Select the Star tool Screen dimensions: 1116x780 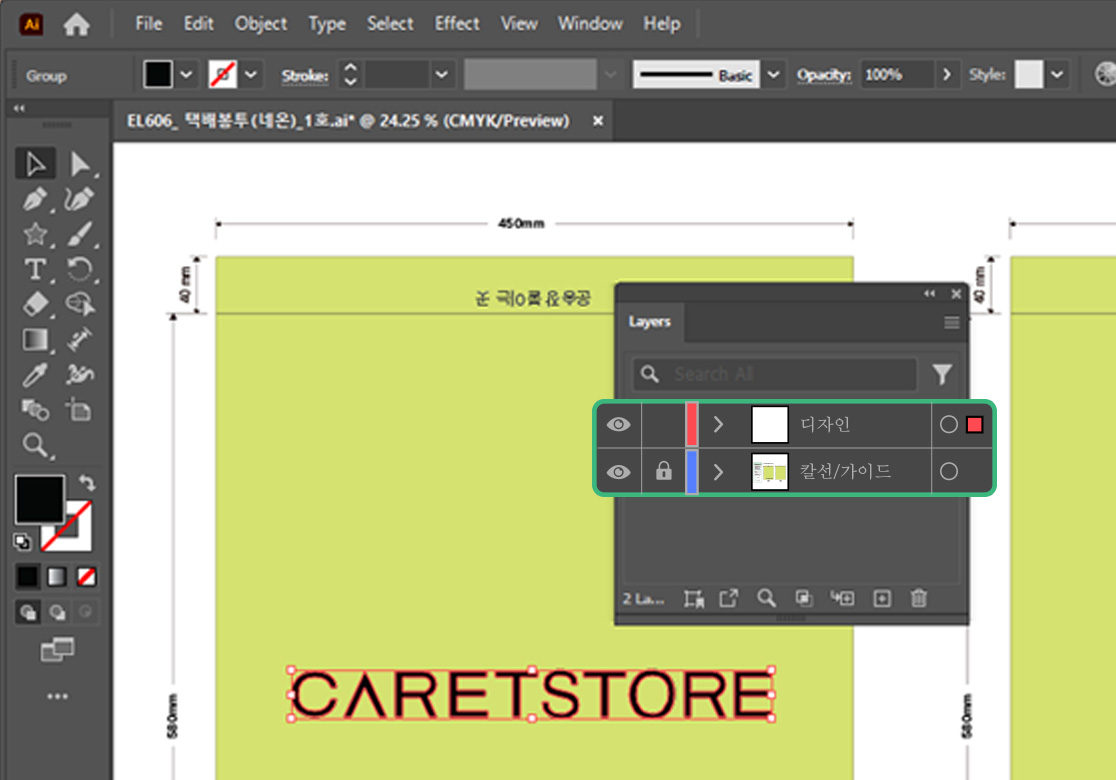pos(35,234)
